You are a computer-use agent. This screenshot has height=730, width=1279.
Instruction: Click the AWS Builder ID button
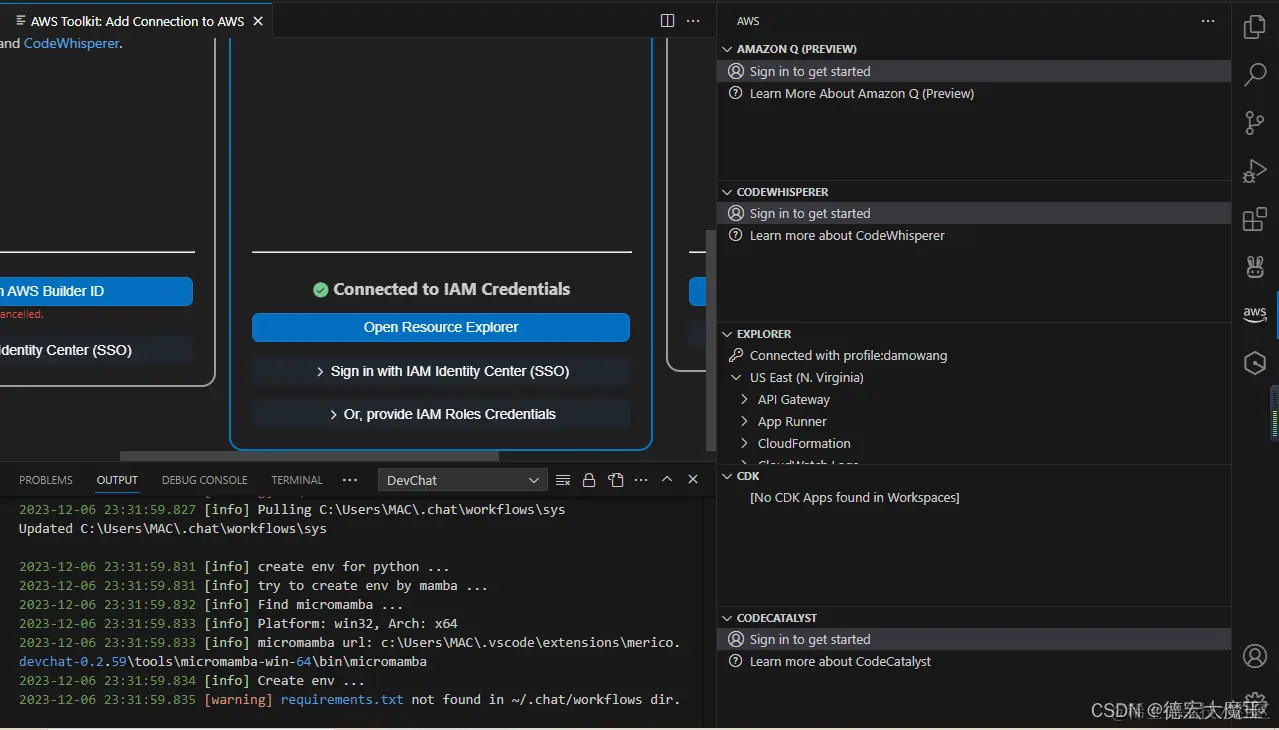96,291
